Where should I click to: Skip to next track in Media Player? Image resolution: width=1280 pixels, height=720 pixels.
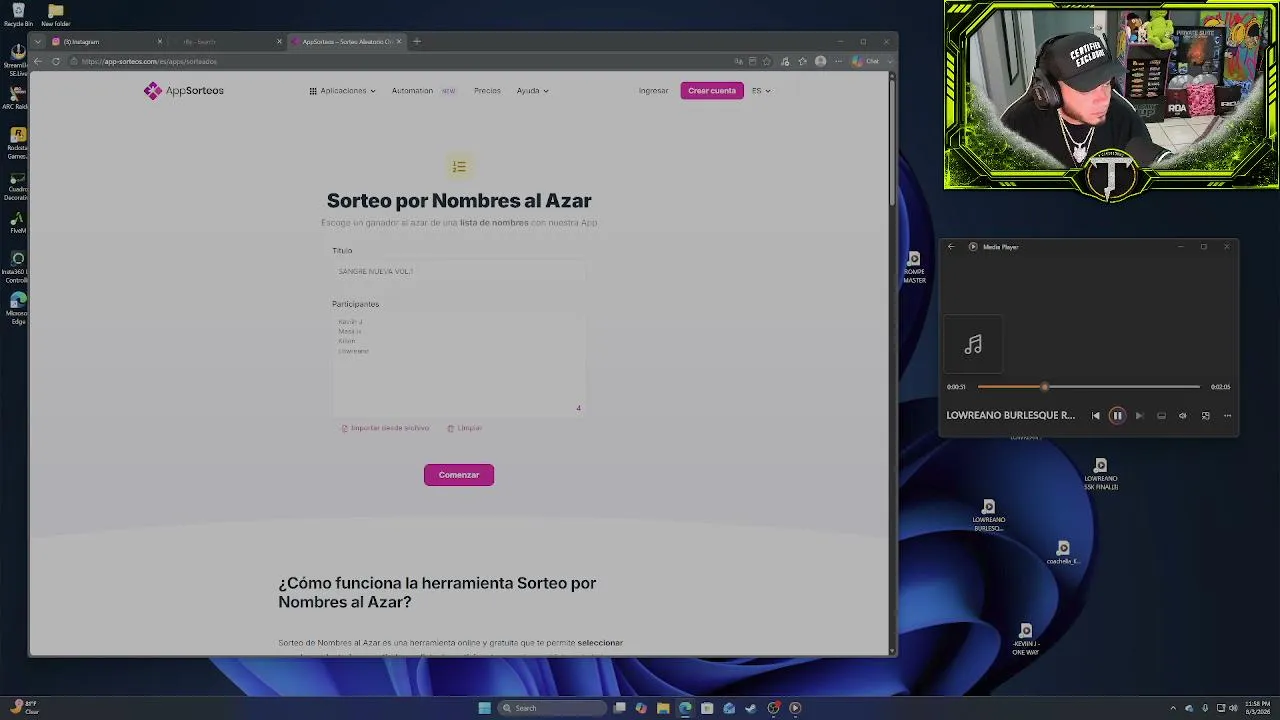pos(1139,416)
